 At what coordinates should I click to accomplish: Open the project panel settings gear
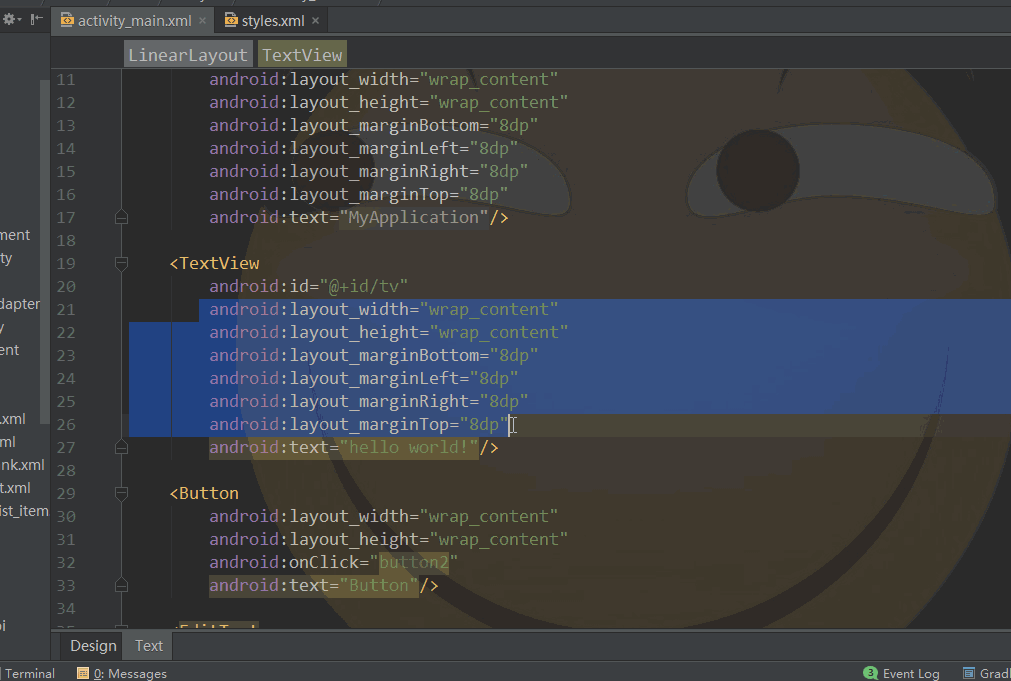pyautogui.click(x=10, y=19)
